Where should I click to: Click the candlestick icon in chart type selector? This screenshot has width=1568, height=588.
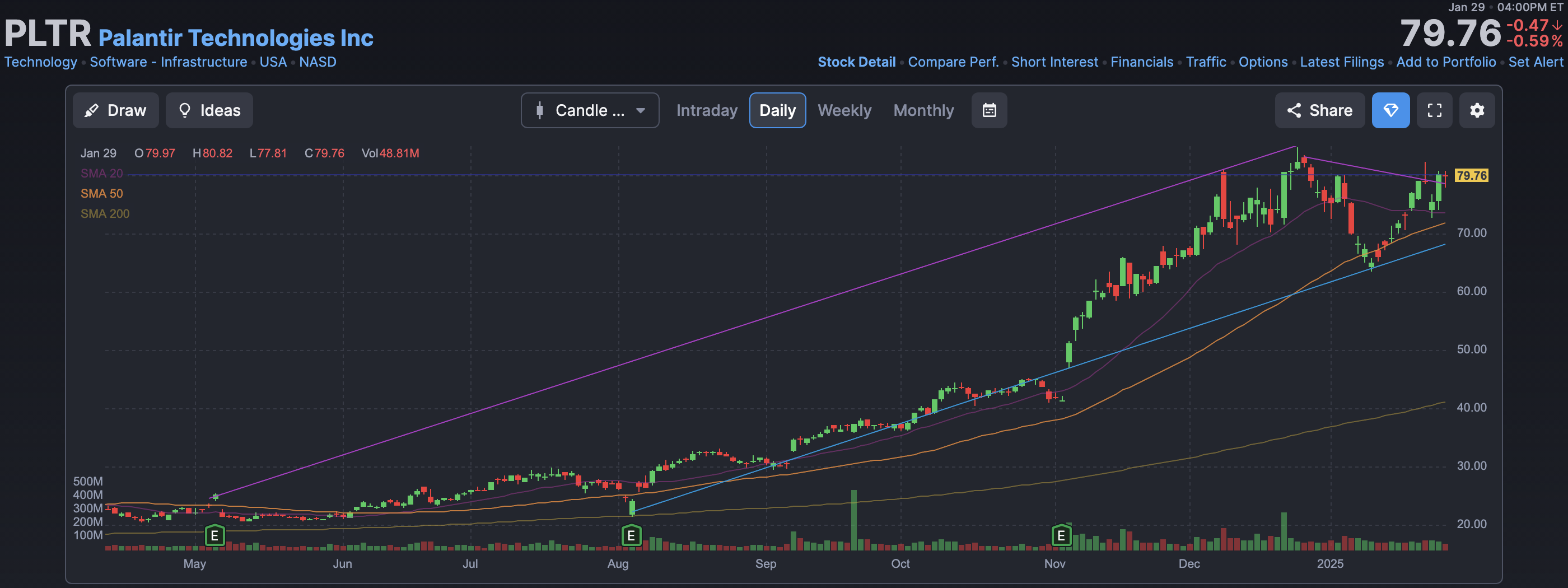[539, 110]
